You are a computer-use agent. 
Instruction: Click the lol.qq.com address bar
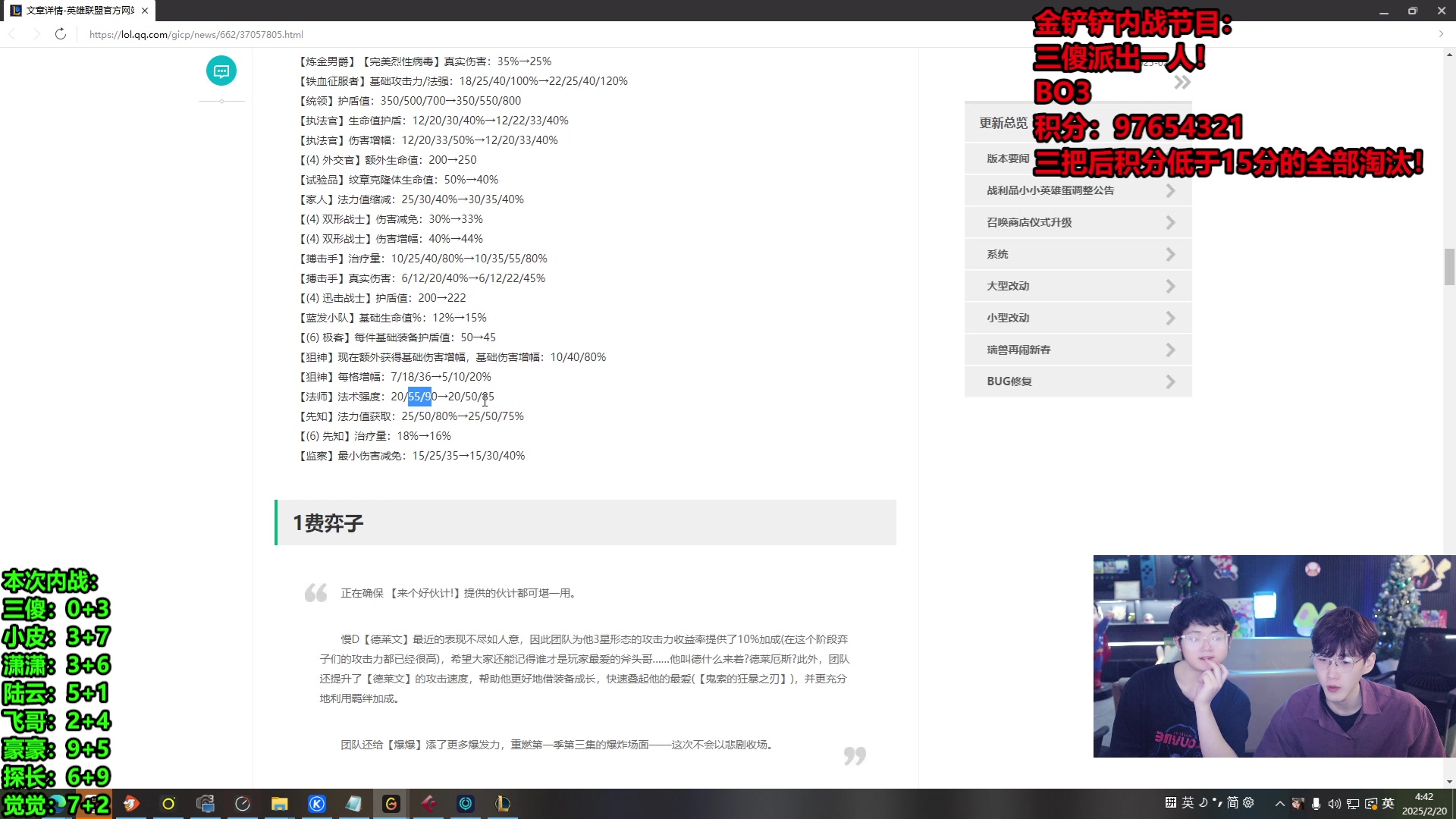tap(196, 34)
